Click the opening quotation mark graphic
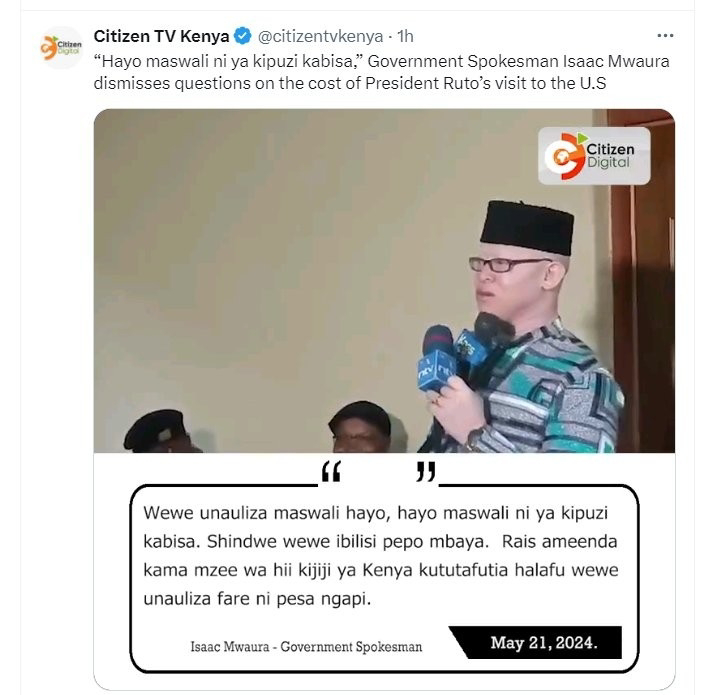The width and height of the screenshot is (715, 695). [x=331, y=472]
